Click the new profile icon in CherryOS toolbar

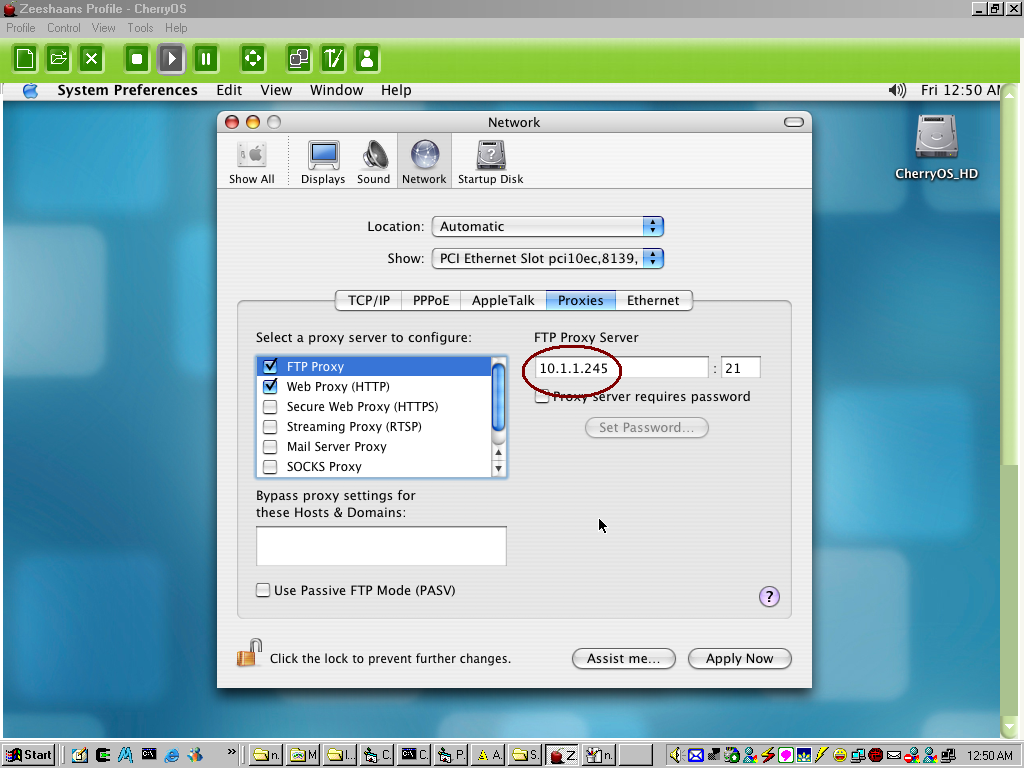[x=25, y=59]
